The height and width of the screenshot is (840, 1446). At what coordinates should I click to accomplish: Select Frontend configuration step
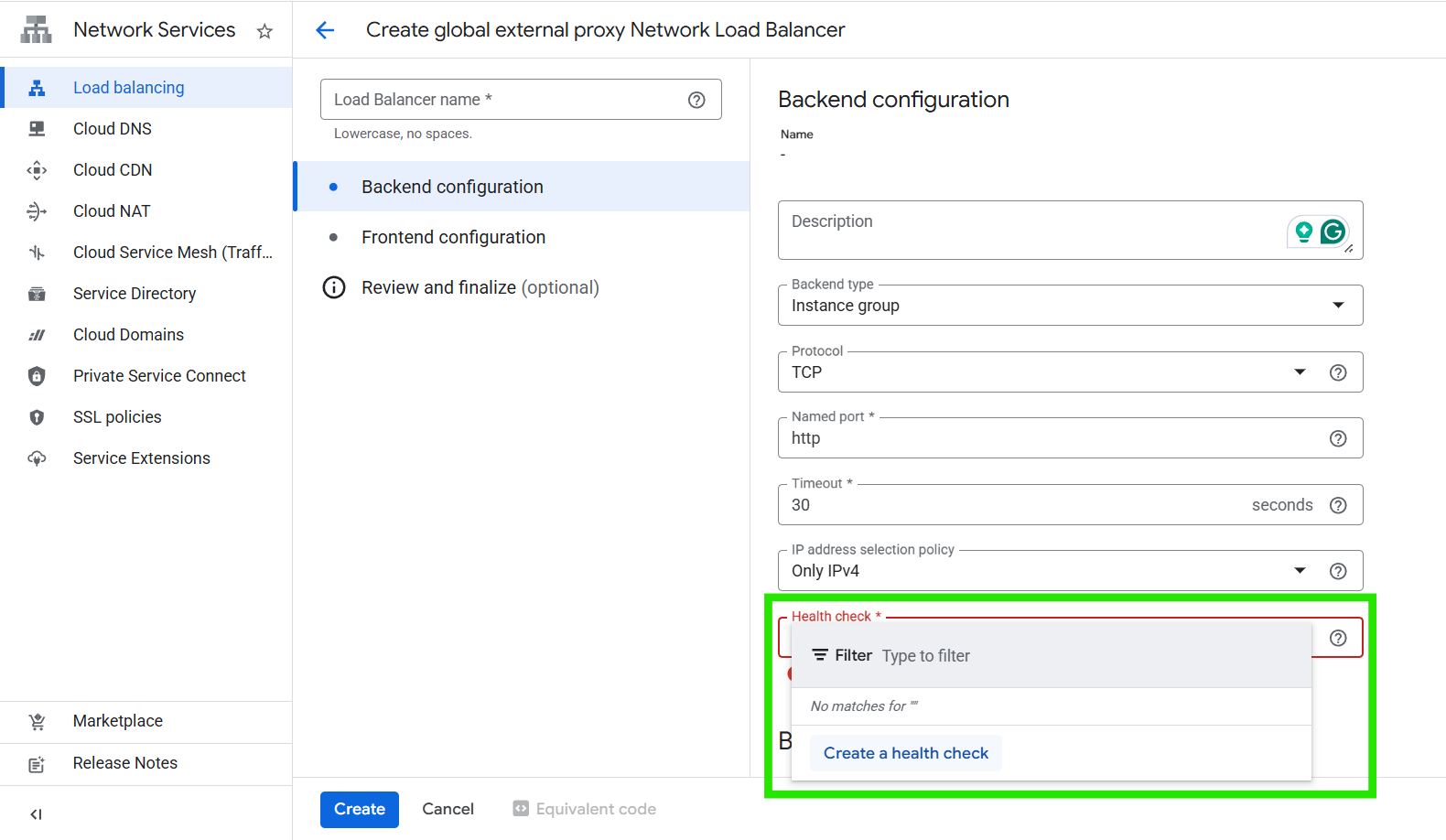point(453,237)
